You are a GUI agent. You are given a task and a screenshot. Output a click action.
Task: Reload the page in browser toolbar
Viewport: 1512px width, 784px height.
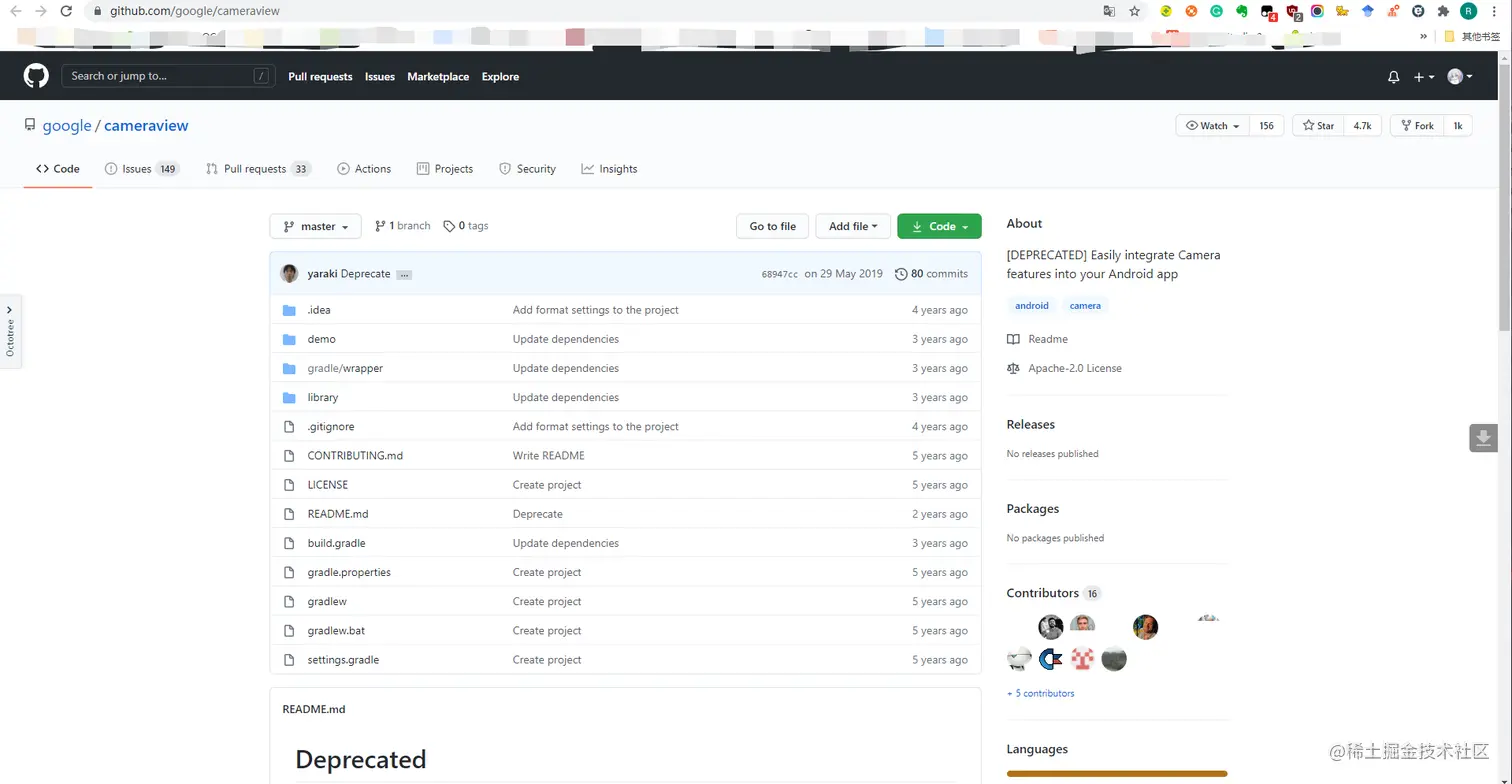[x=66, y=11]
